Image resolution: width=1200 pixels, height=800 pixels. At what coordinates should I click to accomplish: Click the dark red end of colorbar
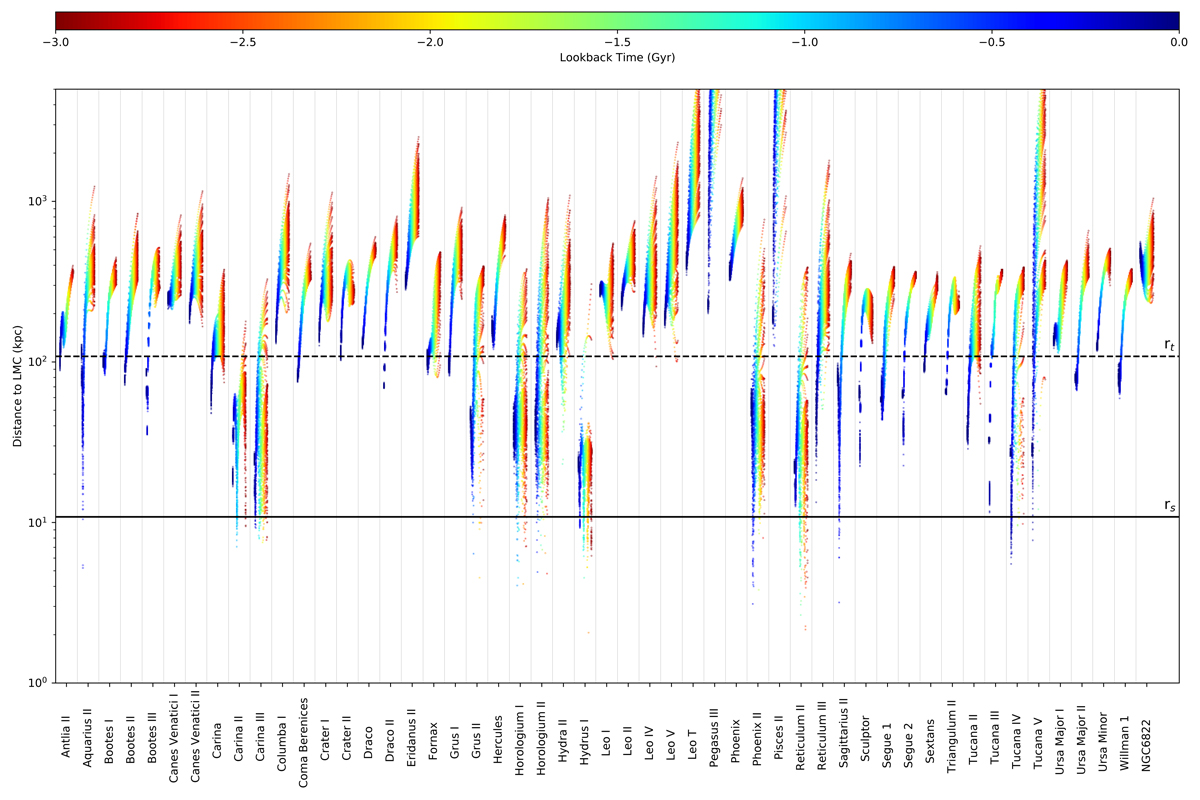(62, 18)
